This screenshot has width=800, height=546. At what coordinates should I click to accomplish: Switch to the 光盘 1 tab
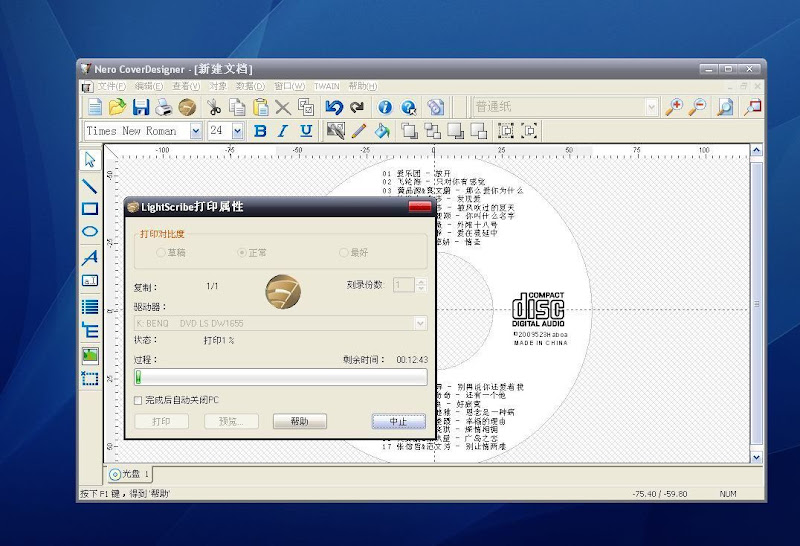(129, 473)
